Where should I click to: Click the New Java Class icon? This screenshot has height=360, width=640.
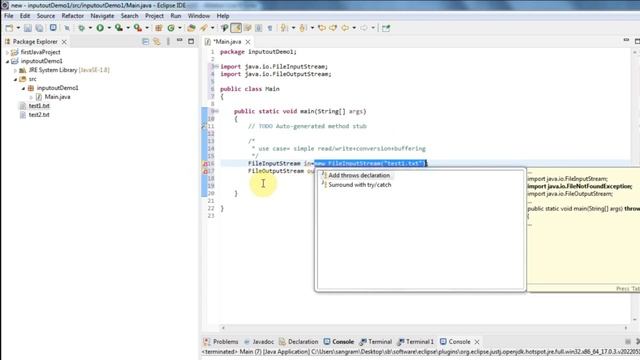pyautogui.click(x=171, y=28)
